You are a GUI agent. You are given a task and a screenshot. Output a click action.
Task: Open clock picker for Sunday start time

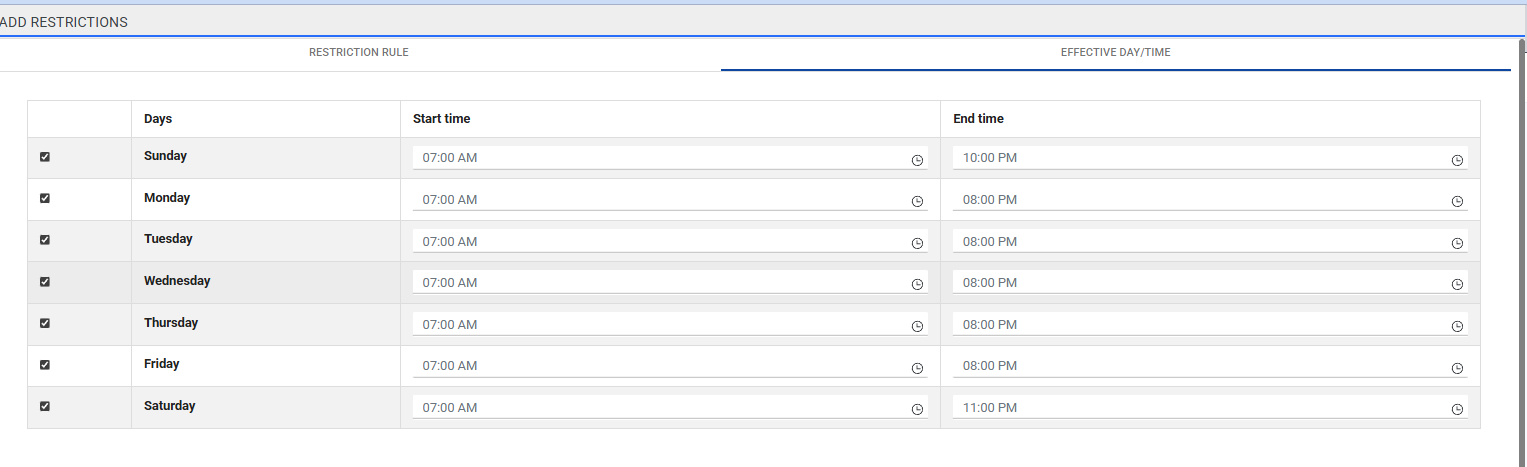click(917, 160)
